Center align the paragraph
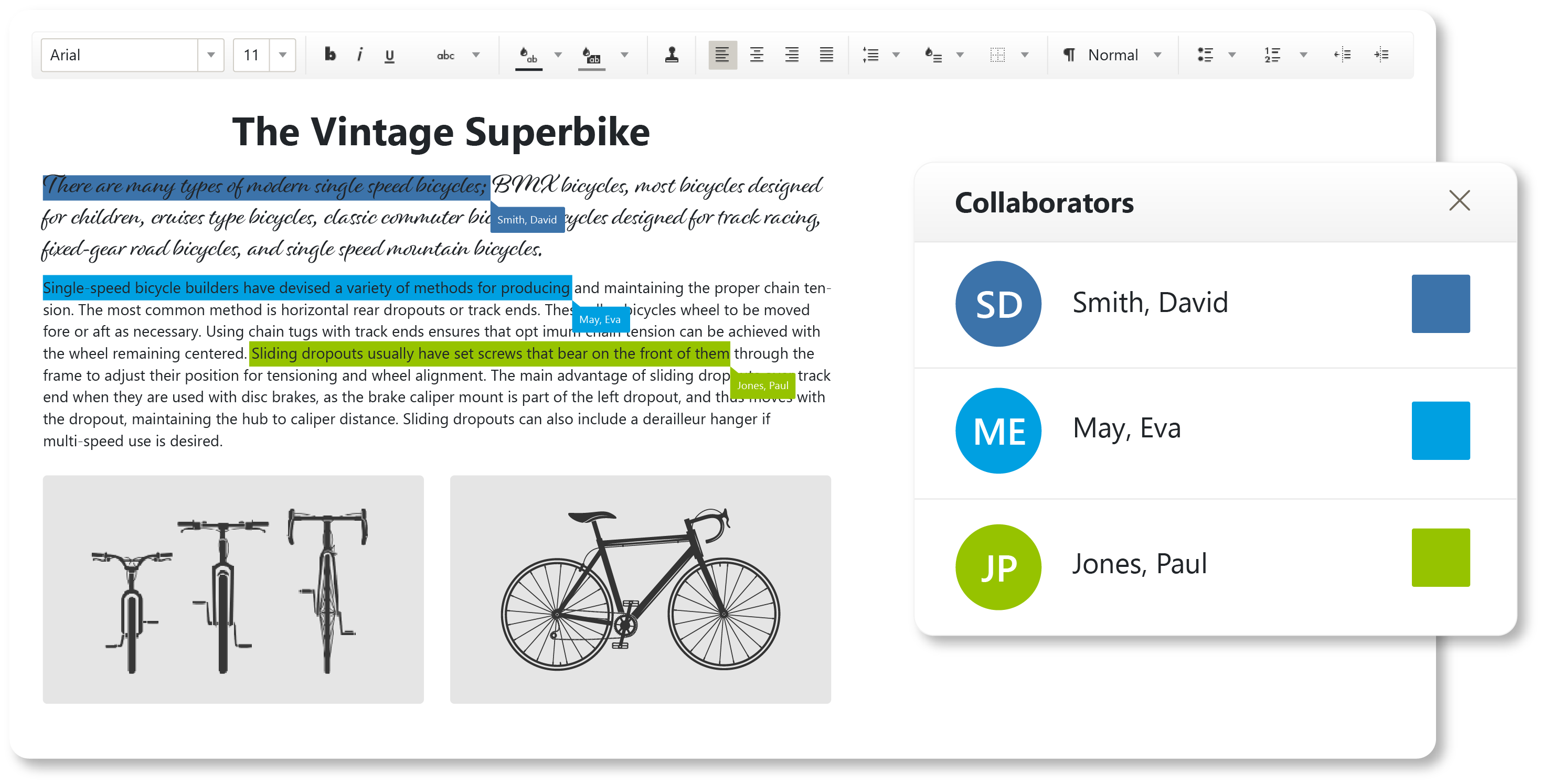 tap(757, 55)
